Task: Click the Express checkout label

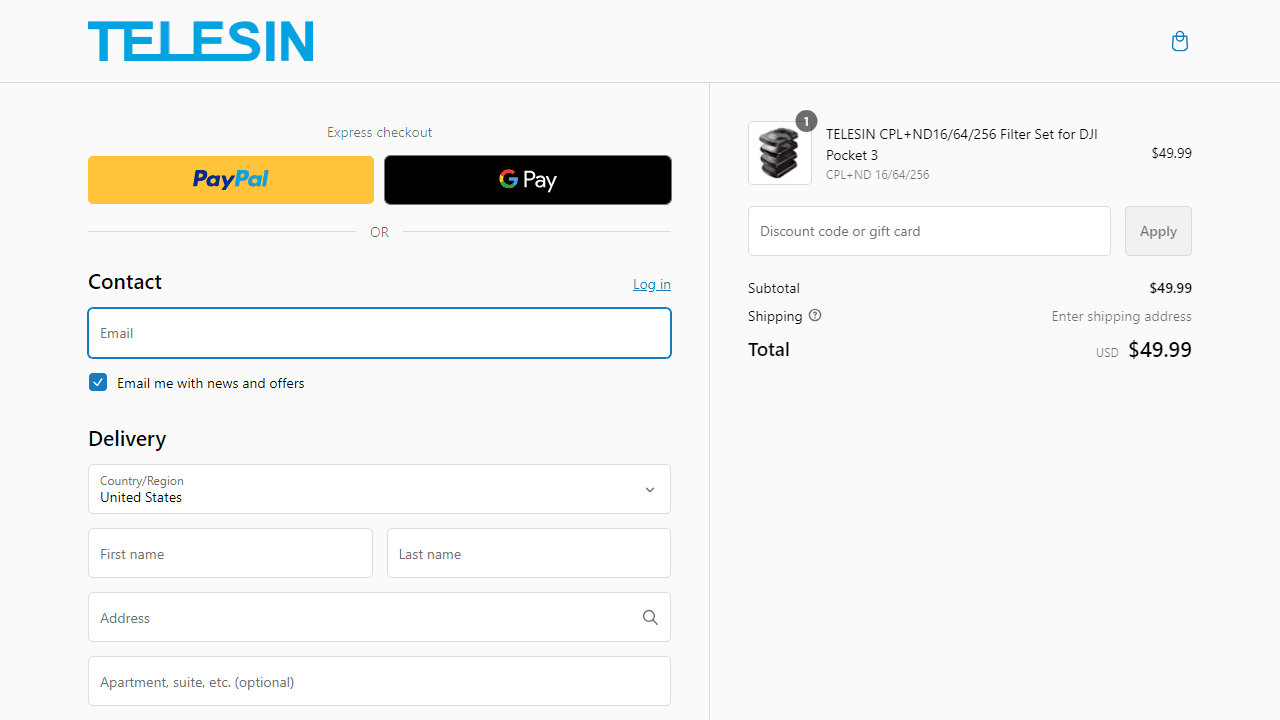Action: 379,132
